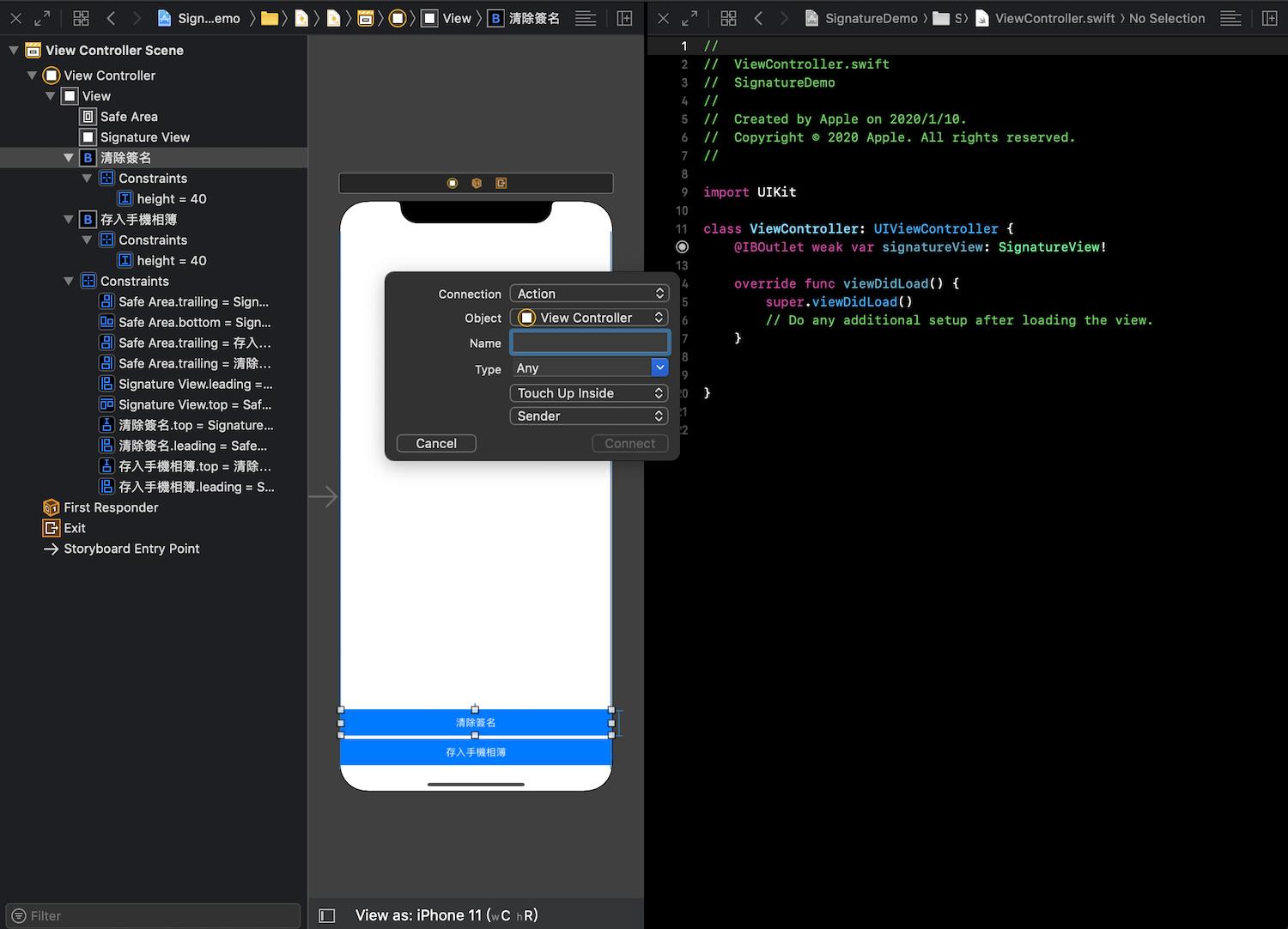Click Exit icon in scene dock
The height and width of the screenshot is (929, 1288).
pyautogui.click(x=501, y=183)
